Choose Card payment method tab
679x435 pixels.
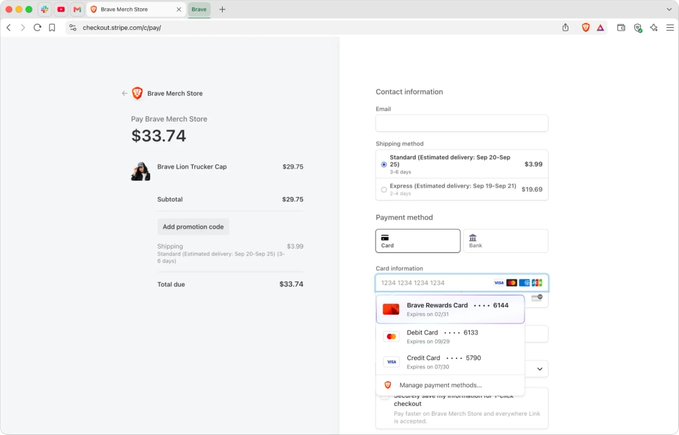(x=418, y=241)
